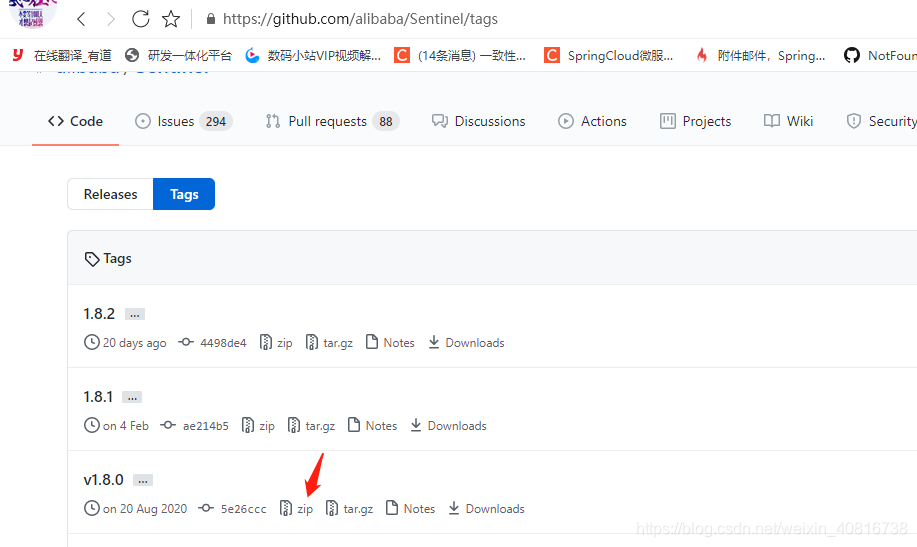The height and width of the screenshot is (547, 917).
Task: Go forward with the browser forward arrow
Action: click(111, 19)
